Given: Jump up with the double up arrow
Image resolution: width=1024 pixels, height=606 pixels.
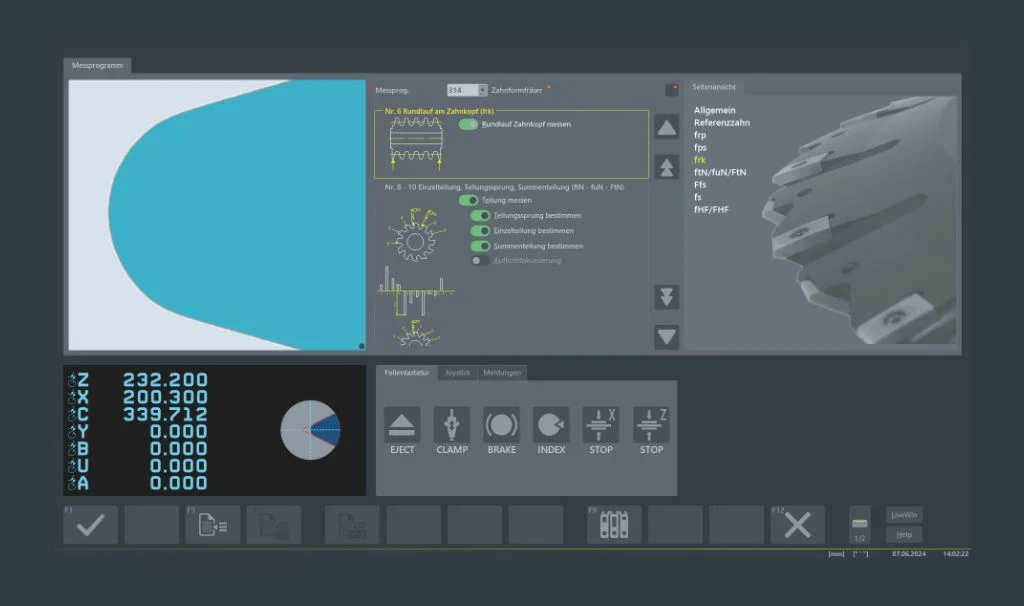Looking at the screenshot, I should (666, 167).
